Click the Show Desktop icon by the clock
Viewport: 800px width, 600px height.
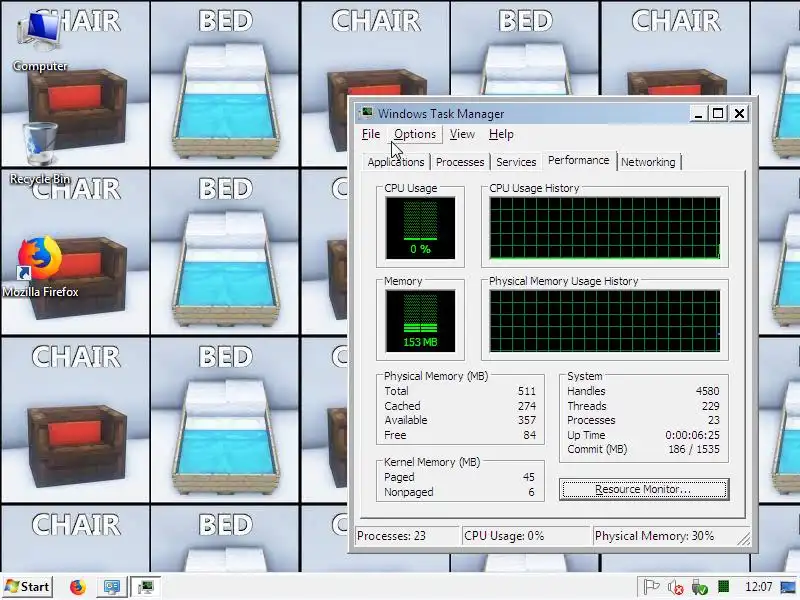pos(788,587)
